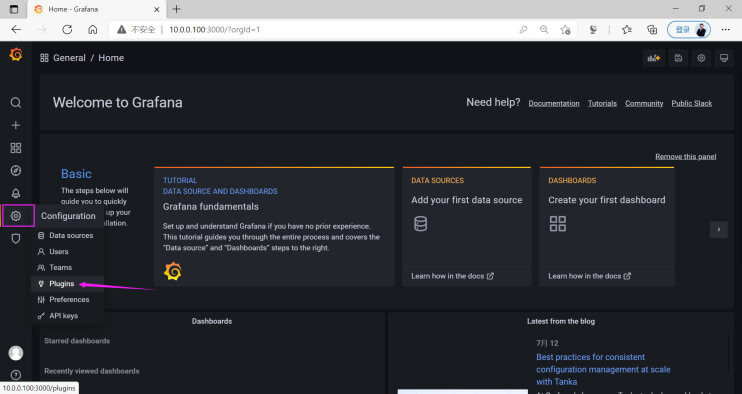The width and height of the screenshot is (742, 394).
Task: Click the Configuration menu header
Action: [68, 216]
